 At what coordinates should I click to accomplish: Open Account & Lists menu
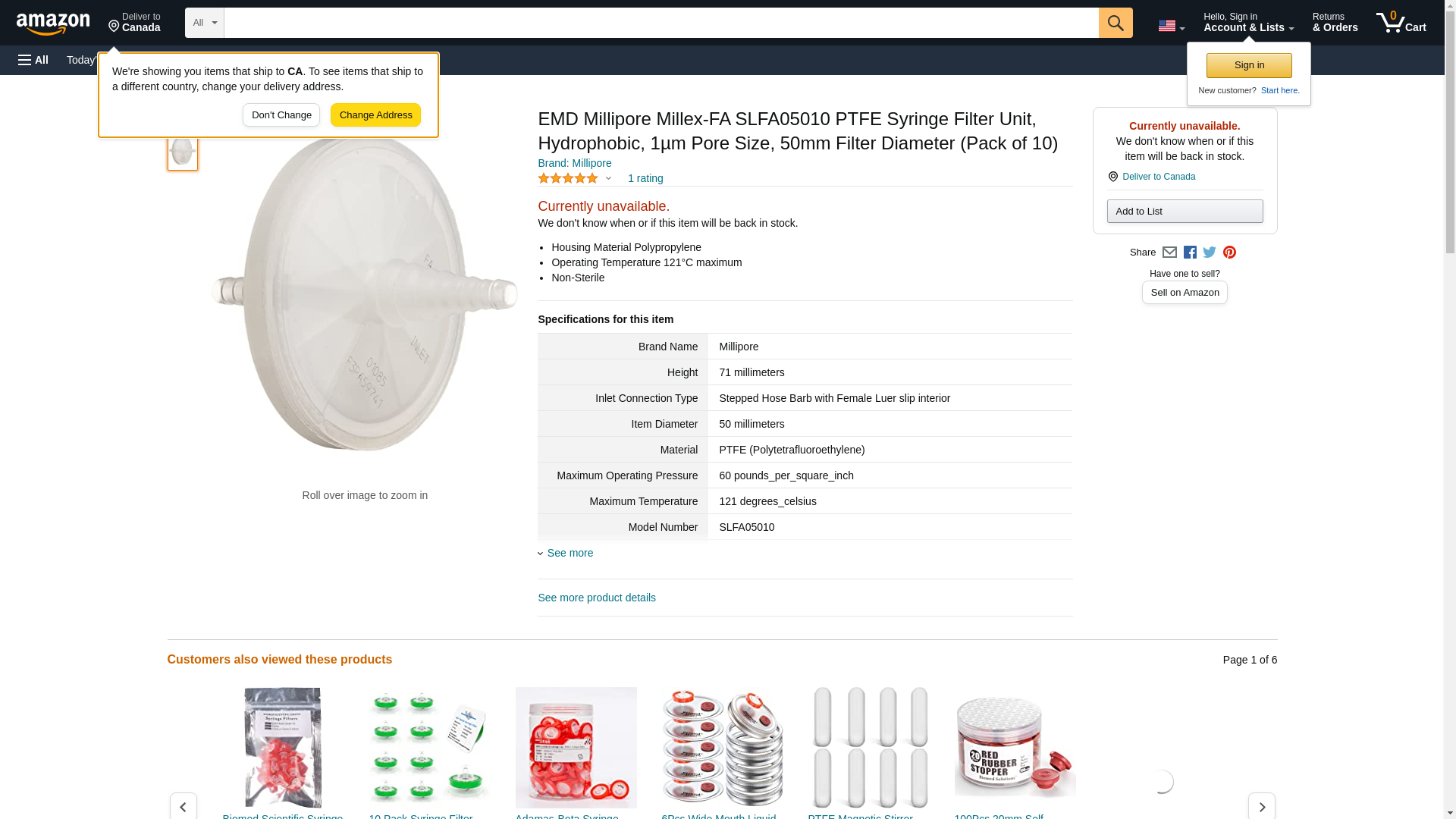tap(1248, 23)
